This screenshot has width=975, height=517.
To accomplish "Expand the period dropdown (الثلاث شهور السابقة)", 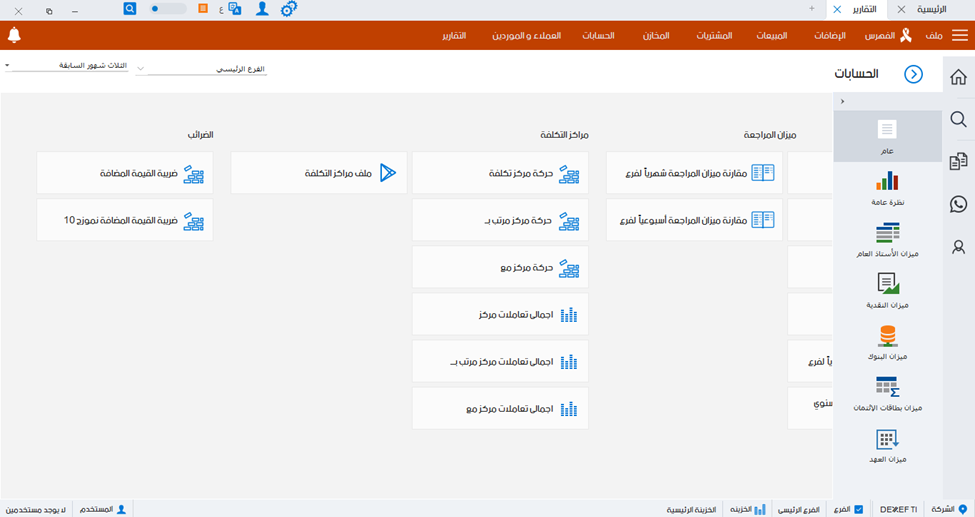I will pos(8,66).
